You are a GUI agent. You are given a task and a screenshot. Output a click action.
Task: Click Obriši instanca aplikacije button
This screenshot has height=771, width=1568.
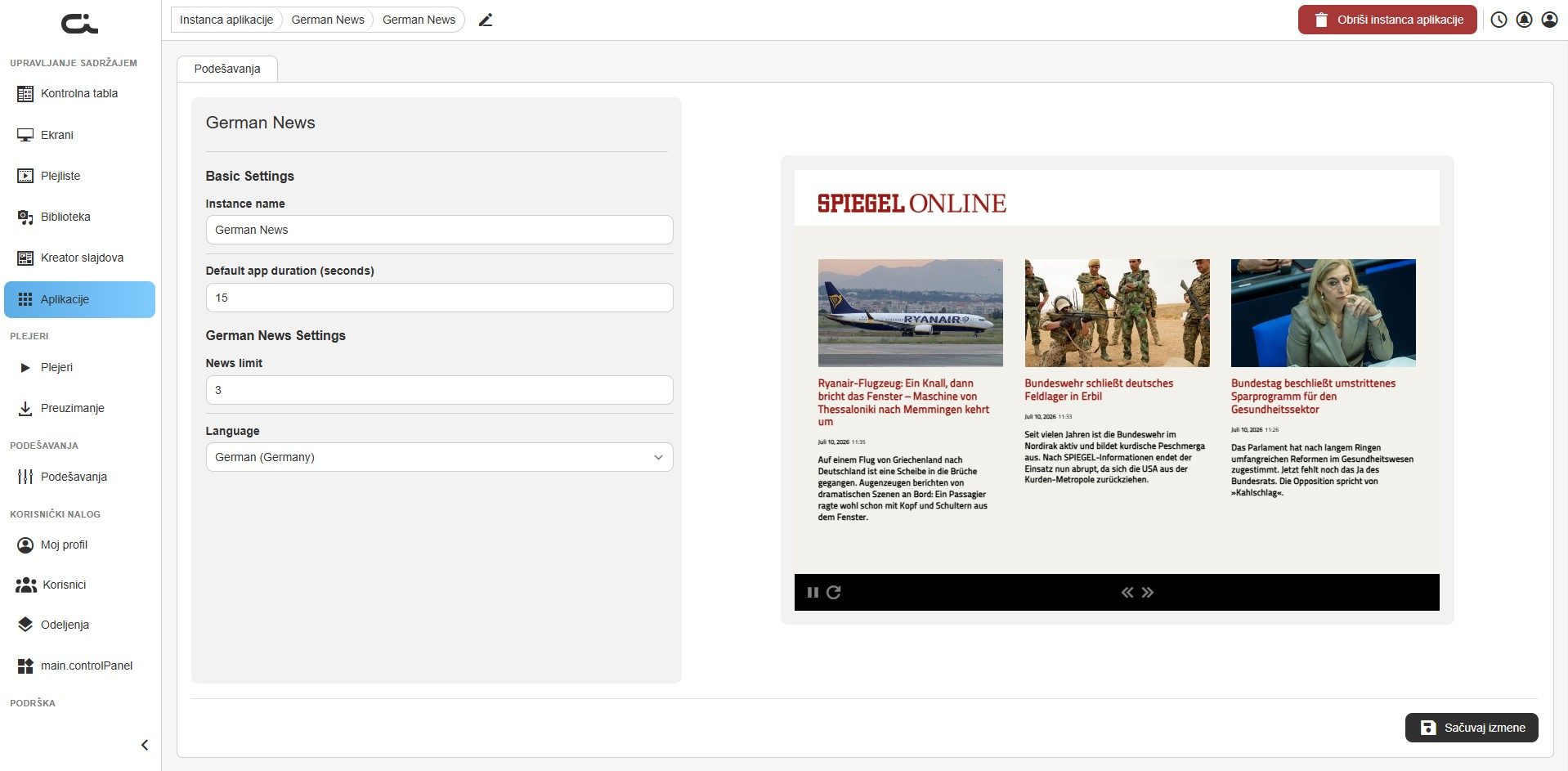(x=1387, y=20)
